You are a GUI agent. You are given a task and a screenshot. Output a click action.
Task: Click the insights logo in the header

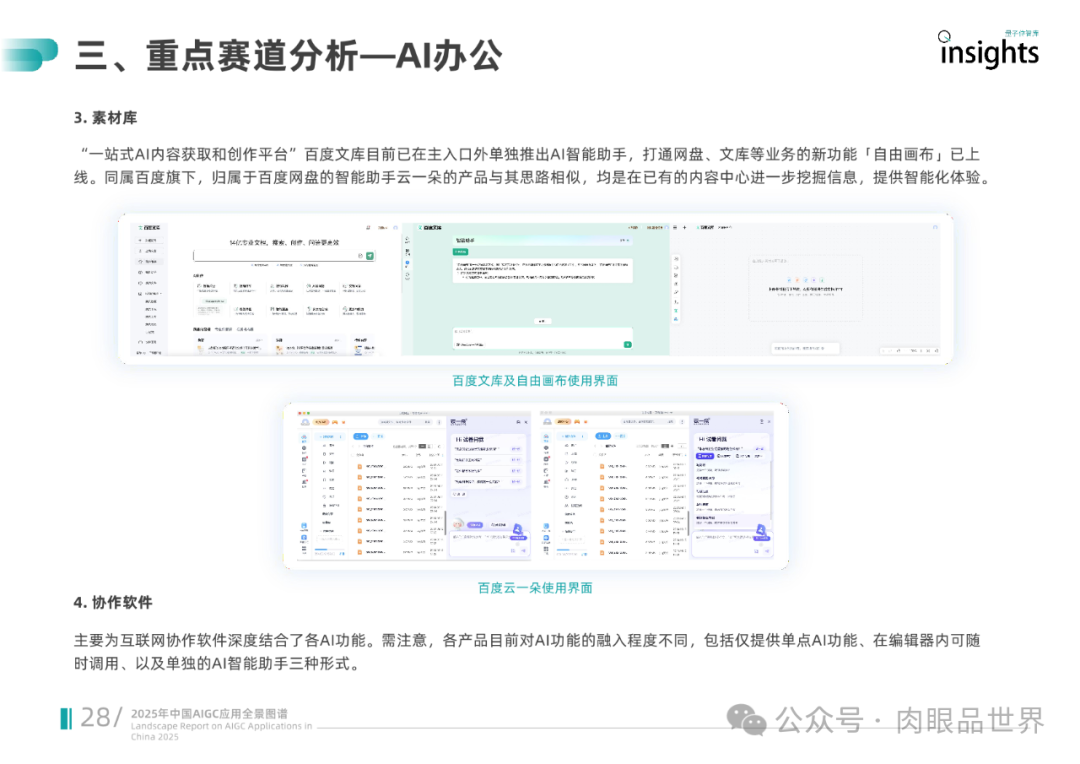pos(989,50)
